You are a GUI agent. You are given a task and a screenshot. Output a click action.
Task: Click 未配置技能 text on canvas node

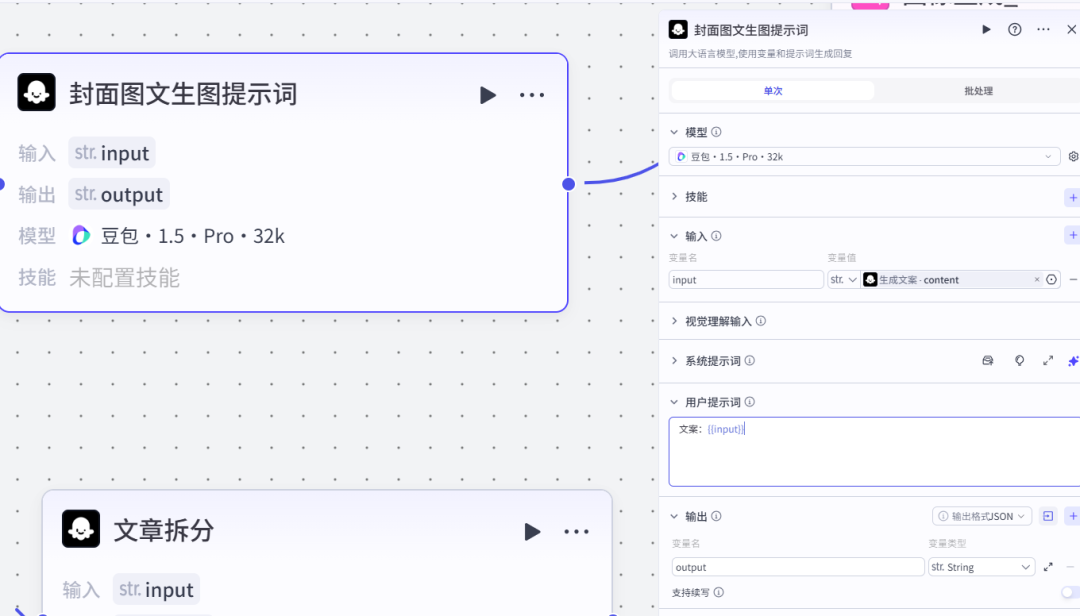coord(125,278)
